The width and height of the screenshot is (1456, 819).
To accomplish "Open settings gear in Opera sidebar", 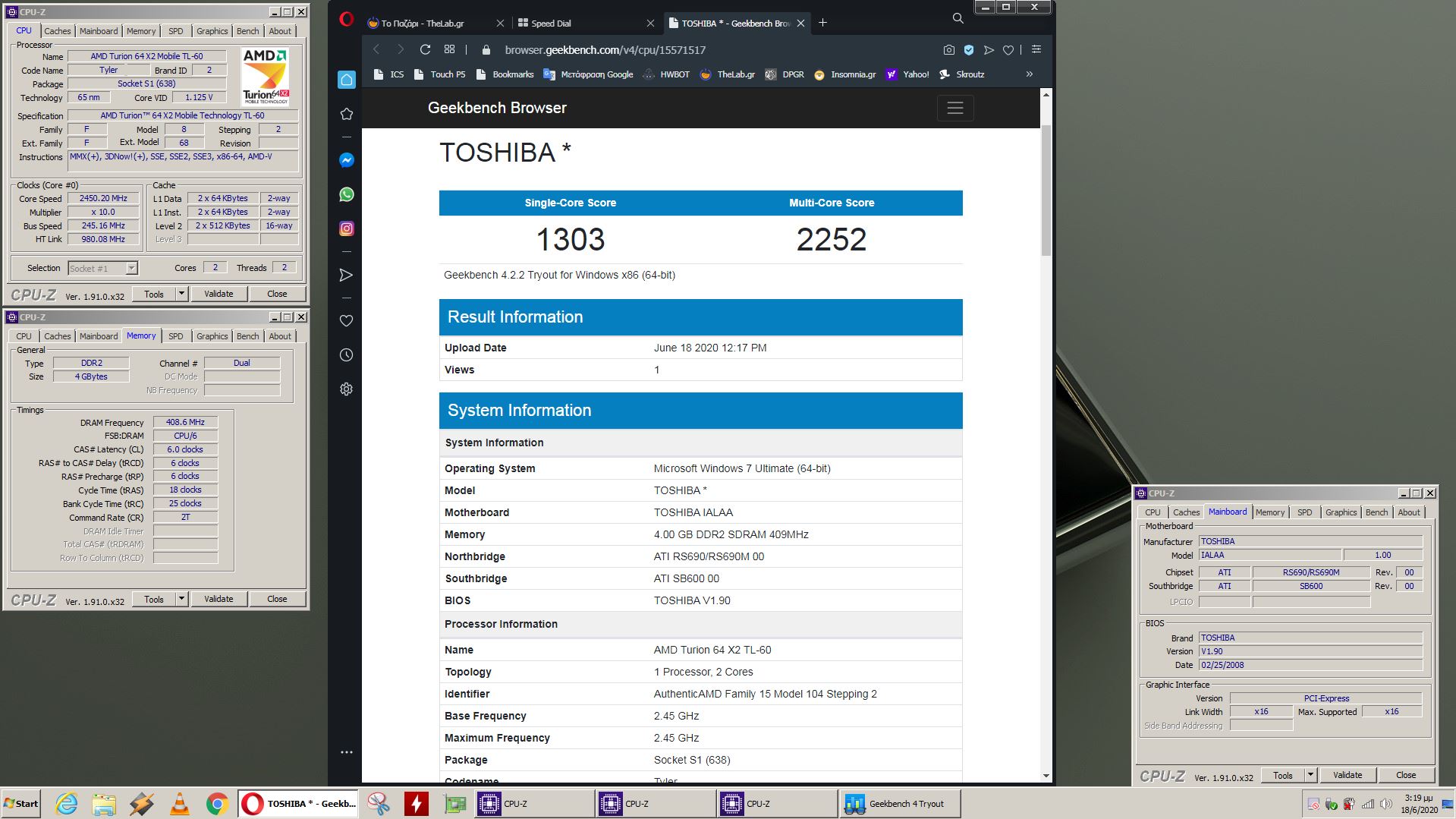I will click(x=346, y=389).
